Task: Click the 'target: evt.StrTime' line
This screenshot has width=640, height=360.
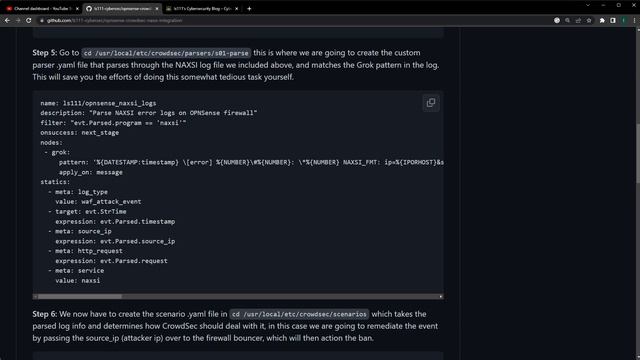Action: [x=87, y=211]
